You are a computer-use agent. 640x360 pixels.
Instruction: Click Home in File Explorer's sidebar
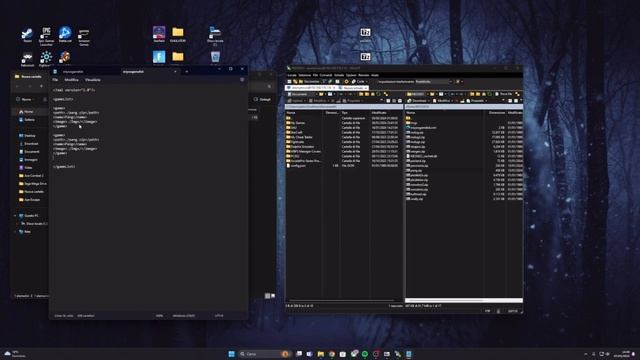coord(29,111)
